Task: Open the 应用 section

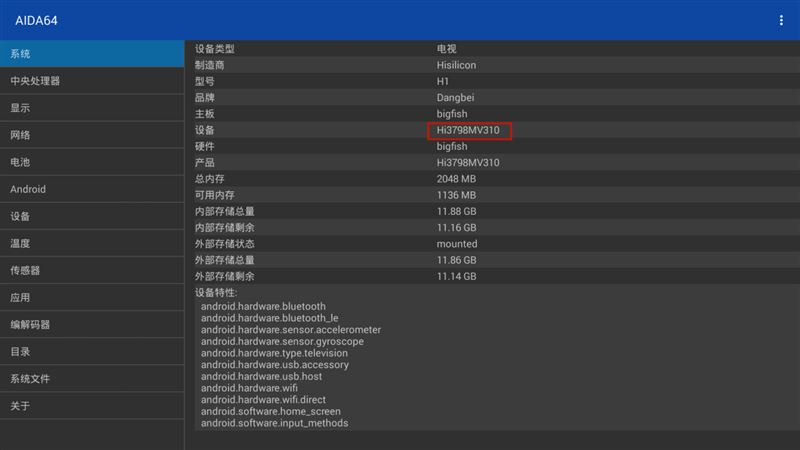Action: [x=92, y=297]
